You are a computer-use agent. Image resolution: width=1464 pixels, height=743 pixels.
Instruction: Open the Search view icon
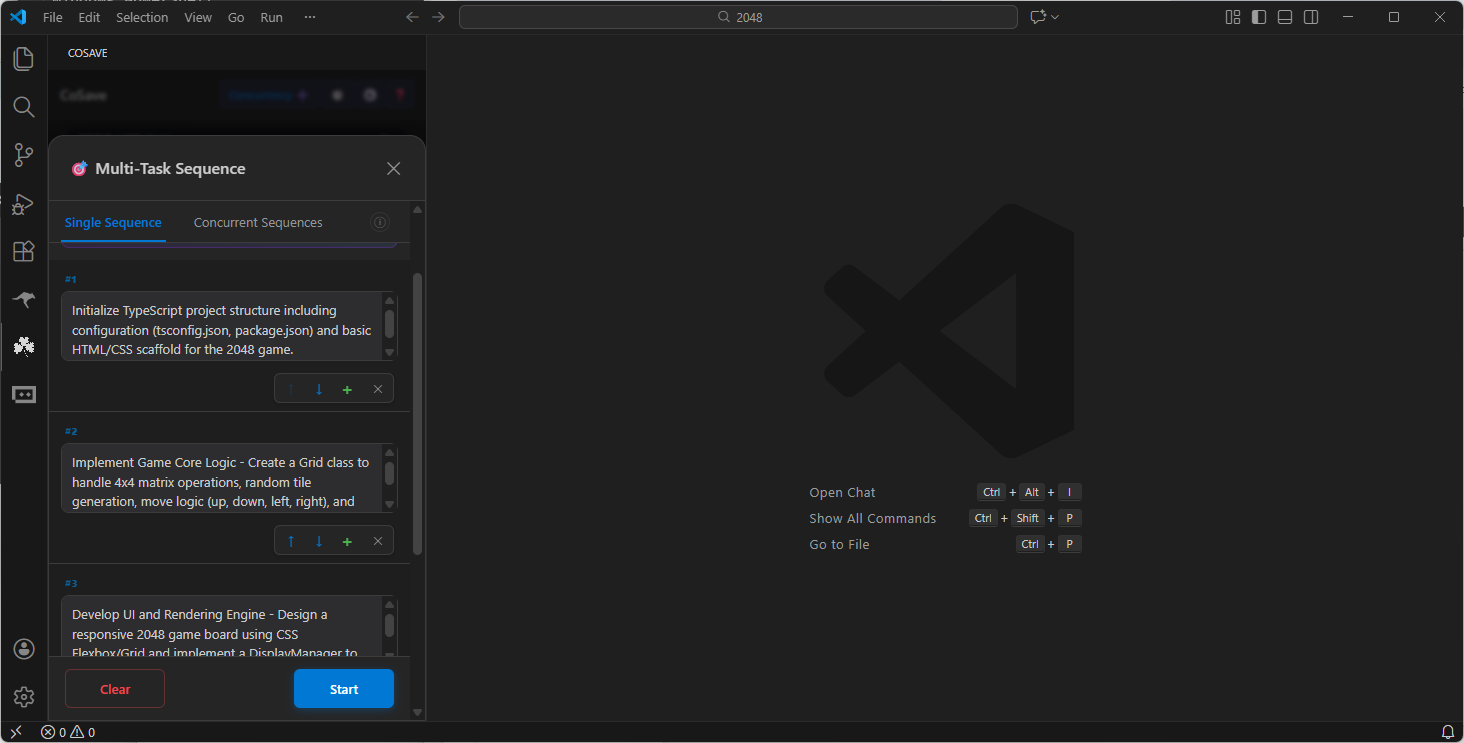tap(23, 107)
